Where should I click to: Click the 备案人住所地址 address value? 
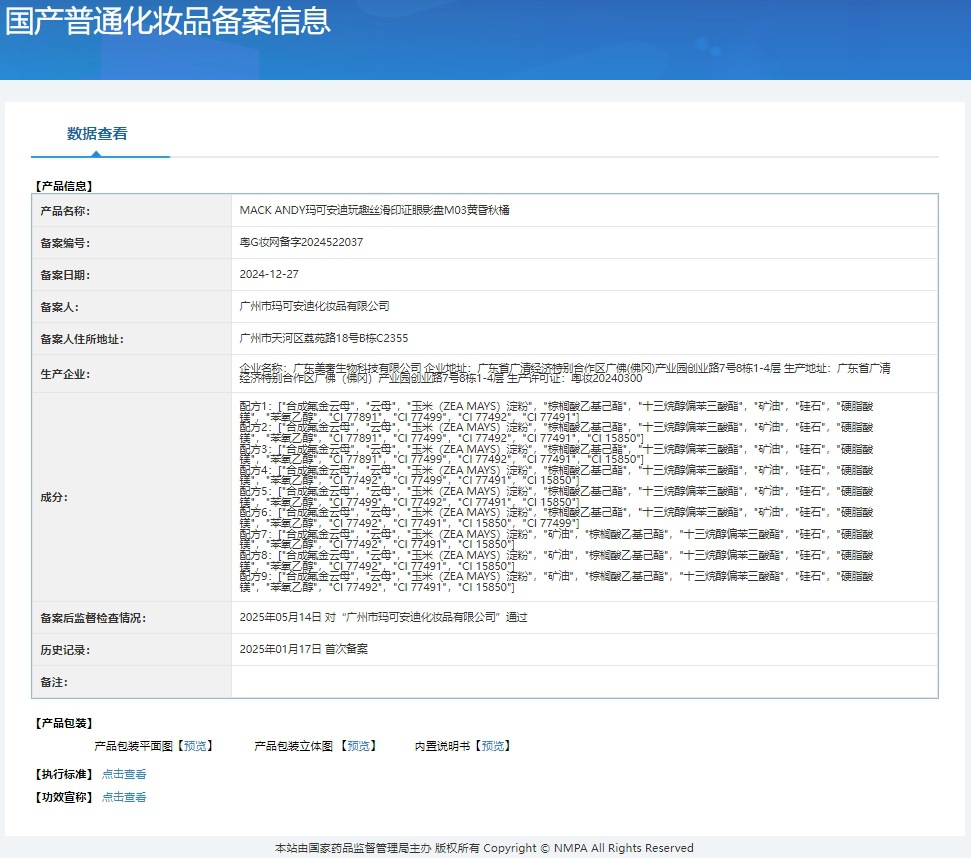coord(324,339)
